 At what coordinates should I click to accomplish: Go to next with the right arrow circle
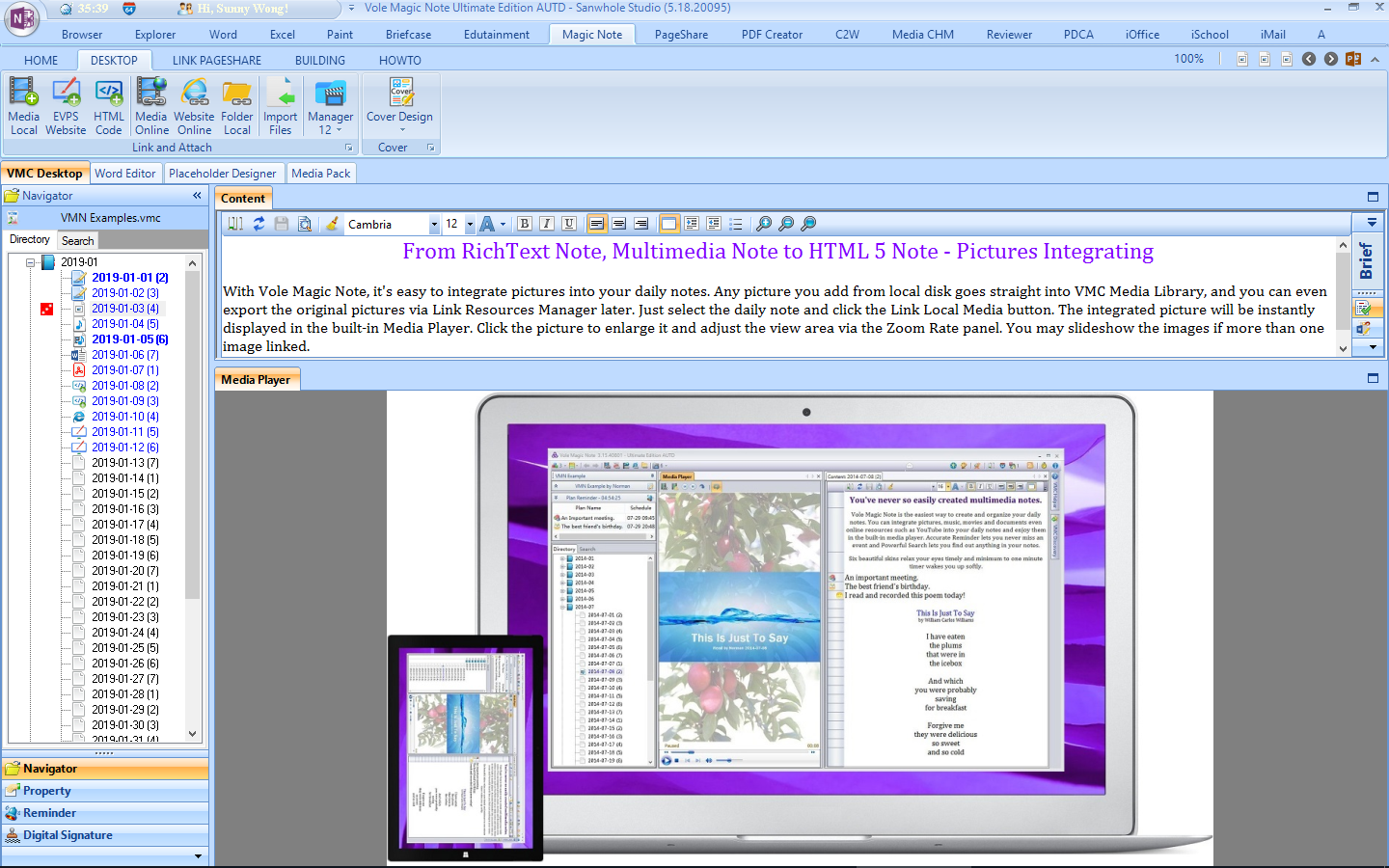pyautogui.click(x=1331, y=59)
